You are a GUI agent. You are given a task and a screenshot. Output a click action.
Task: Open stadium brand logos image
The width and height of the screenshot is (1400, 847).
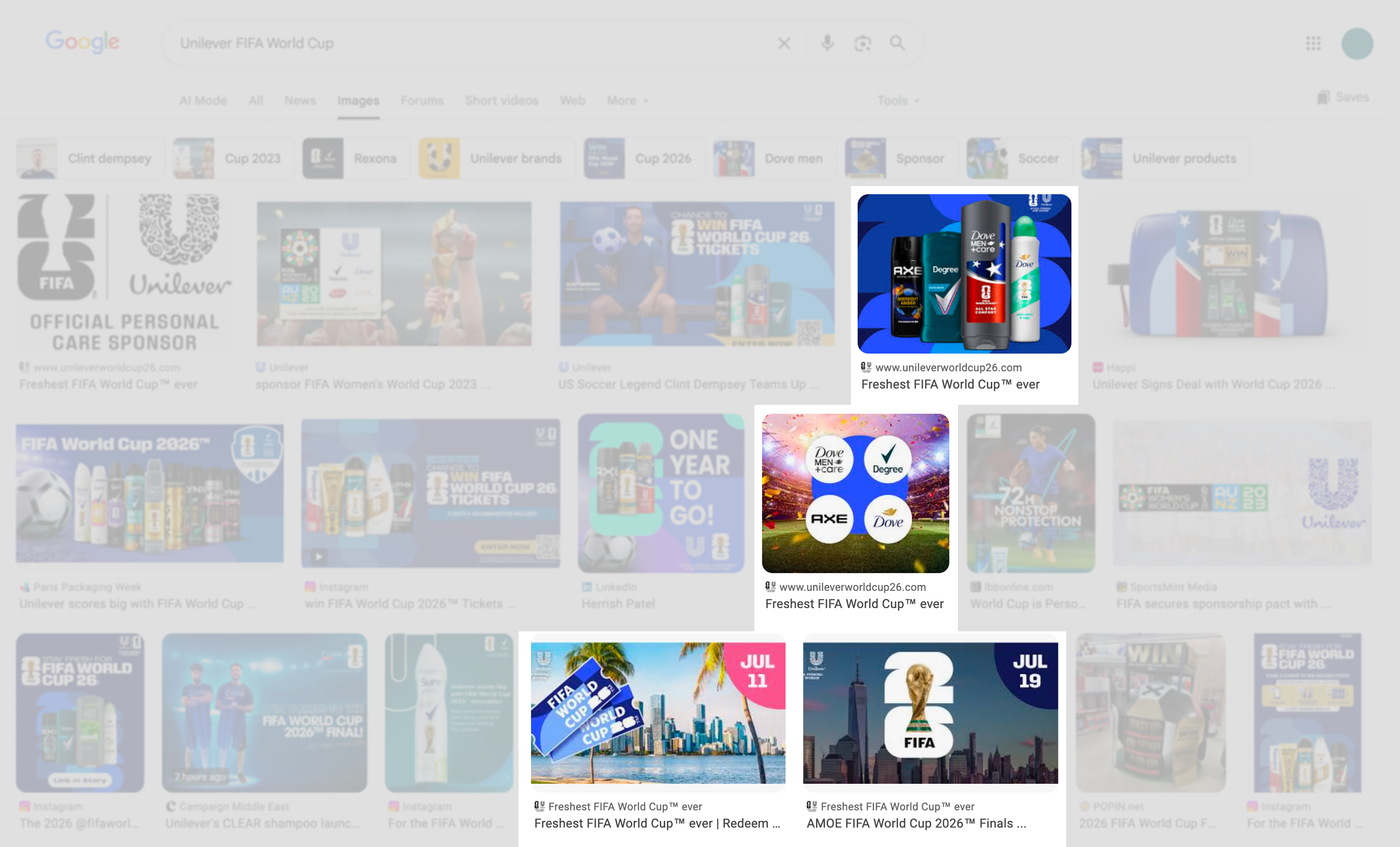(855, 493)
